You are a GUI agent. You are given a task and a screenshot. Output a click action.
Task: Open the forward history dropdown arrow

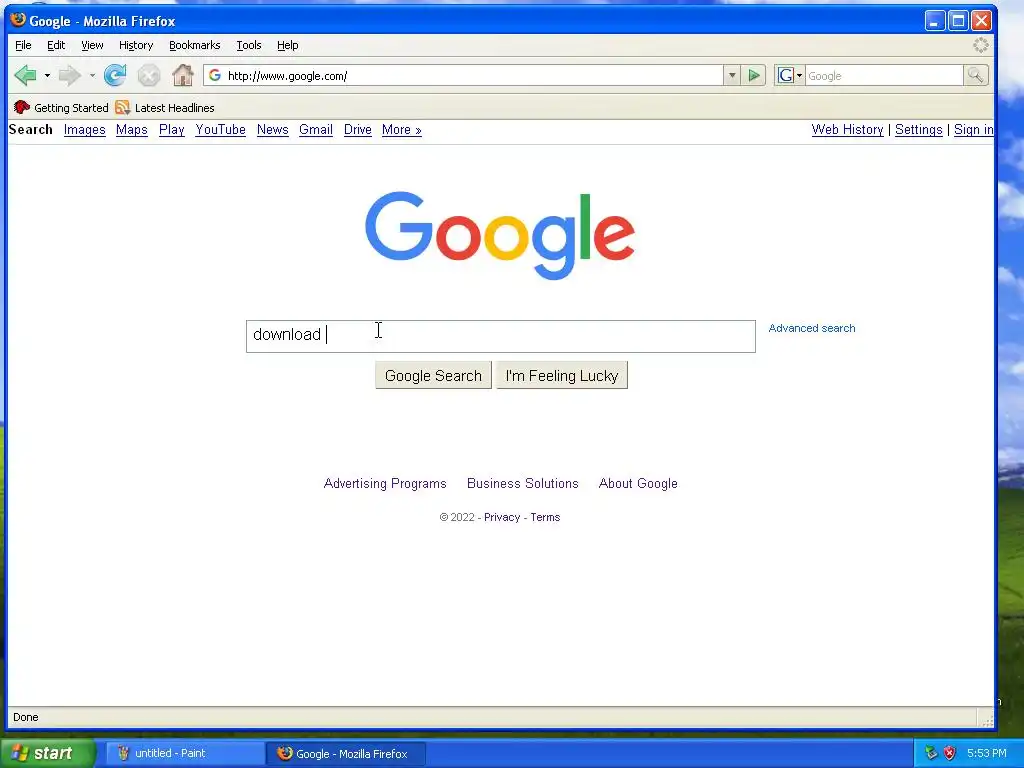[92, 76]
